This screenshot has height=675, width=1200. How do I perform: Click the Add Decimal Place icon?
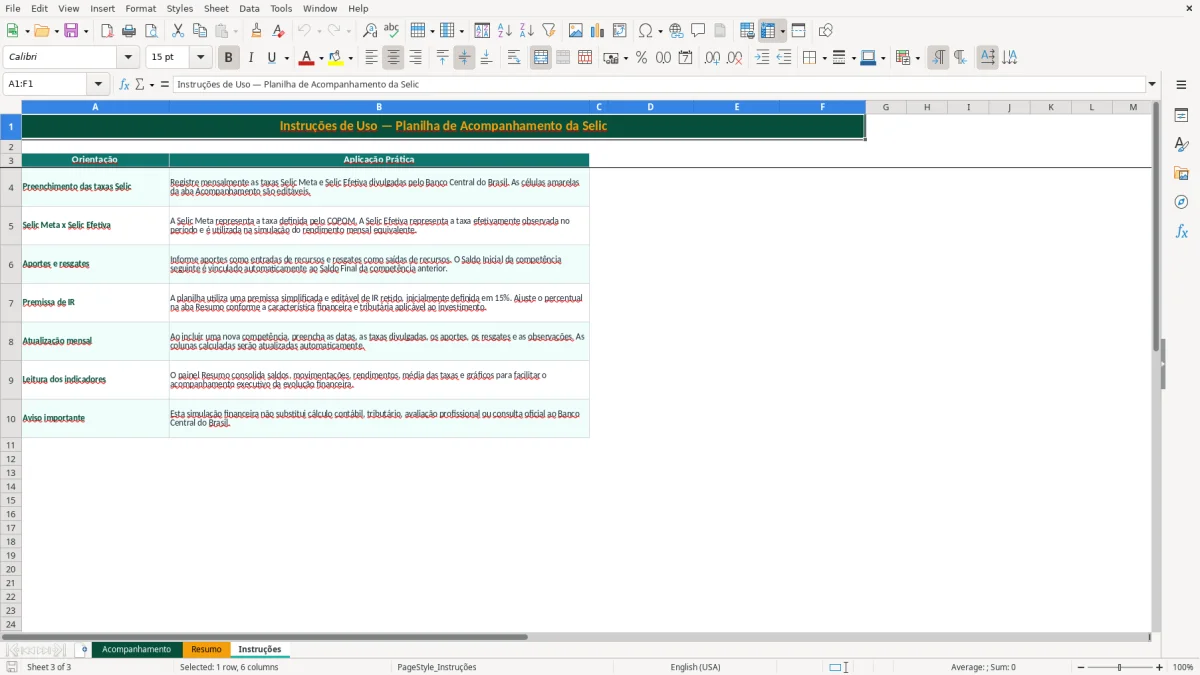(713, 58)
